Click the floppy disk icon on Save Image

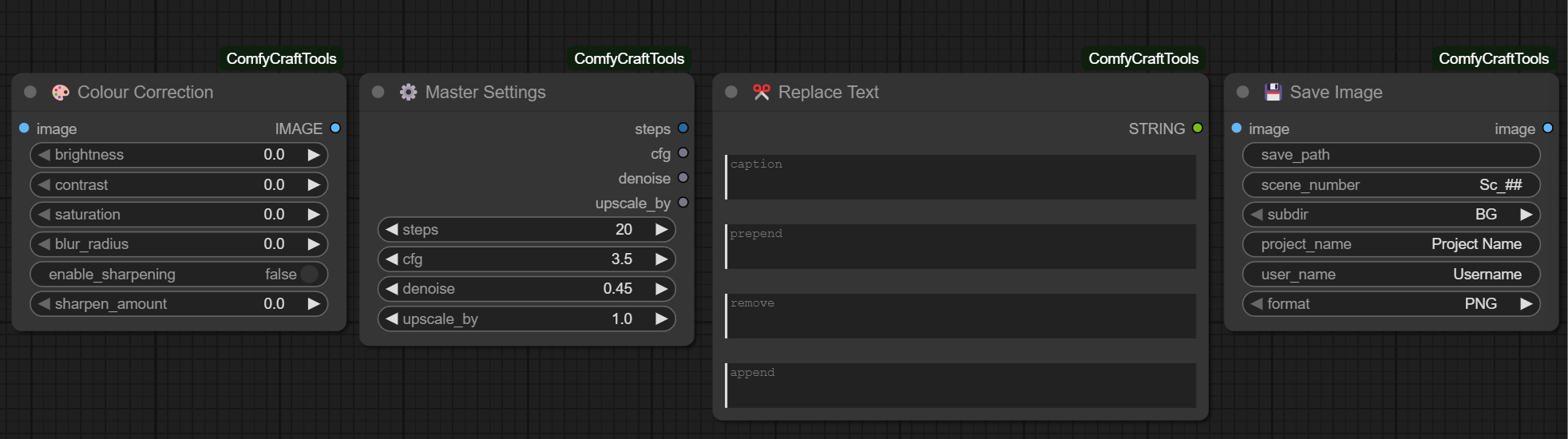(1273, 93)
